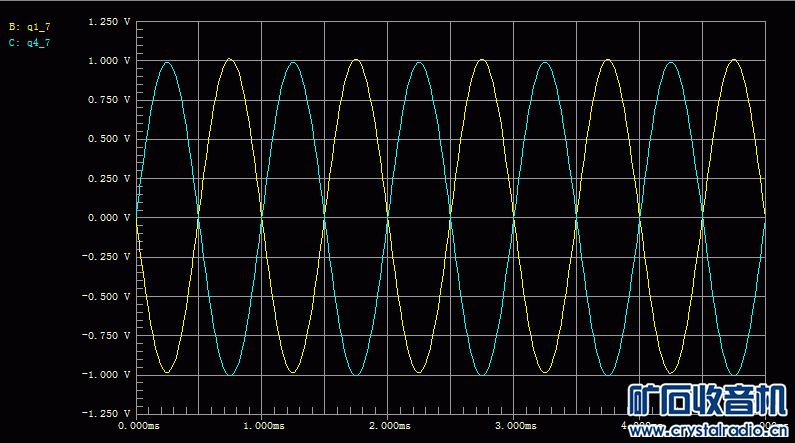This screenshot has height=443, width=795.
Task: Click the -0.500 V axis label
Action: [106, 297]
